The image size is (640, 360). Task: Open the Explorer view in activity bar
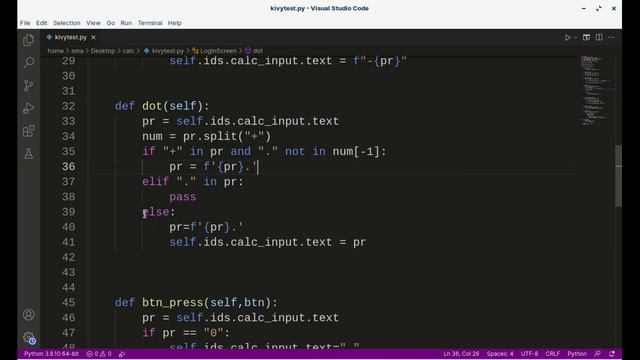[x=29, y=40]
